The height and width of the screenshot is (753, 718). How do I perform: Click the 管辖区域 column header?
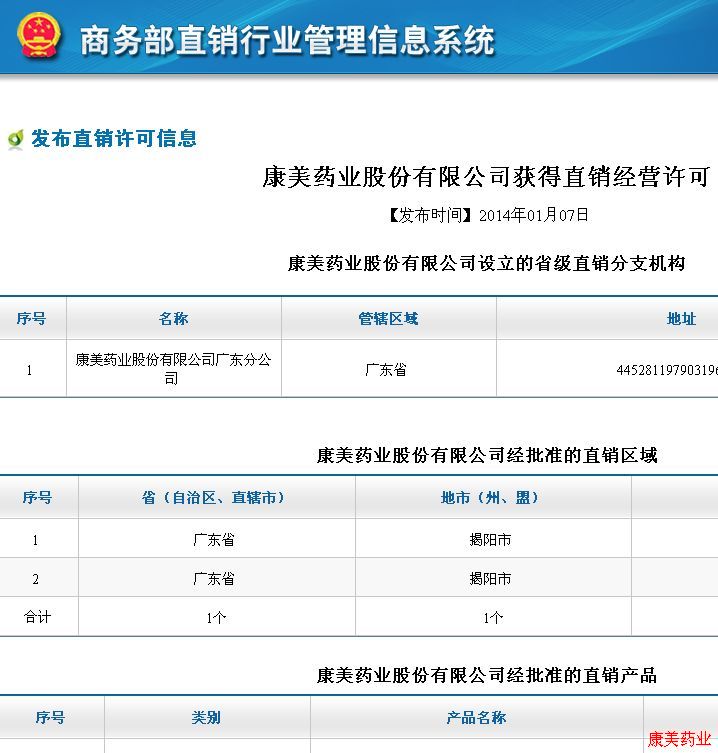tap(388, 318)
